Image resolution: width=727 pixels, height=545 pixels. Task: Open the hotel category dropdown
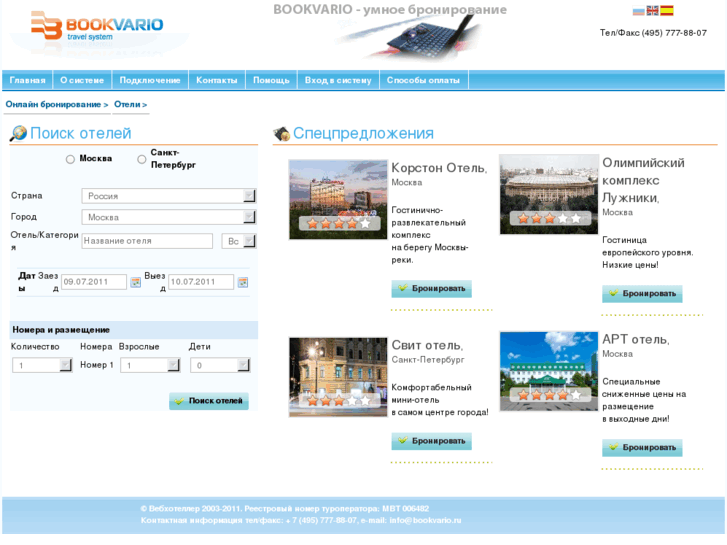tap(239, 241)
